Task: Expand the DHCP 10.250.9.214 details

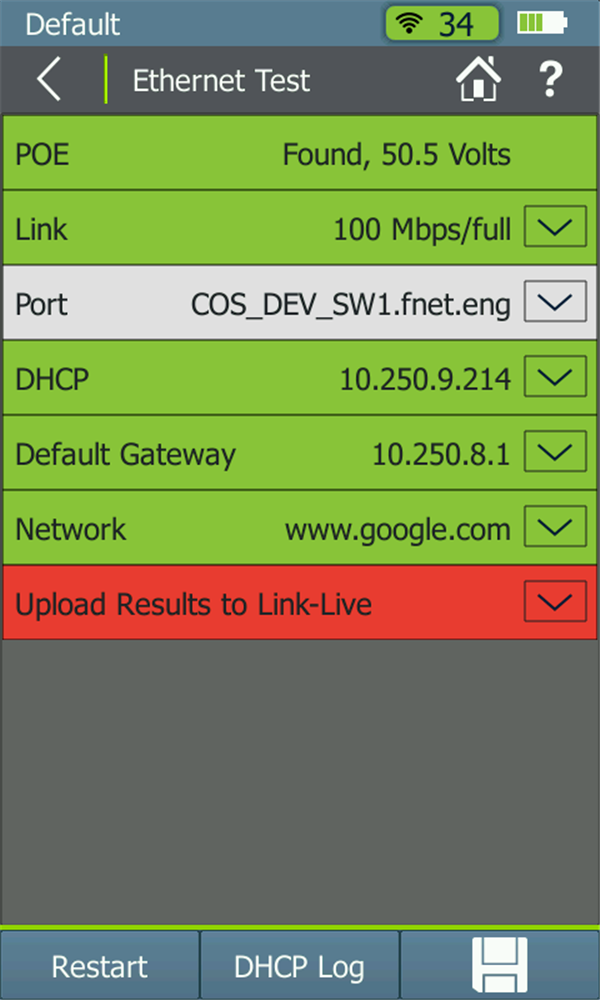Action: tap(555, 376)
